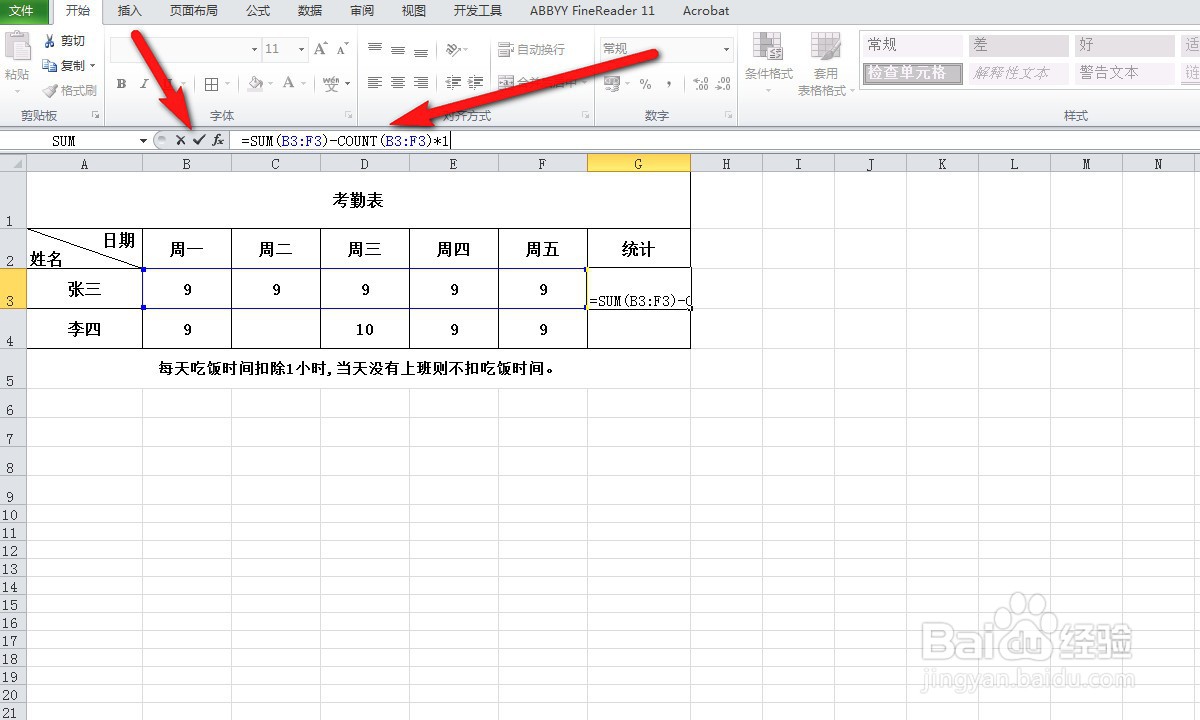The image size is (1200, 720).
Task: Open the Name Box dropdown showing SUM
Action: click(x=143, y=141)
